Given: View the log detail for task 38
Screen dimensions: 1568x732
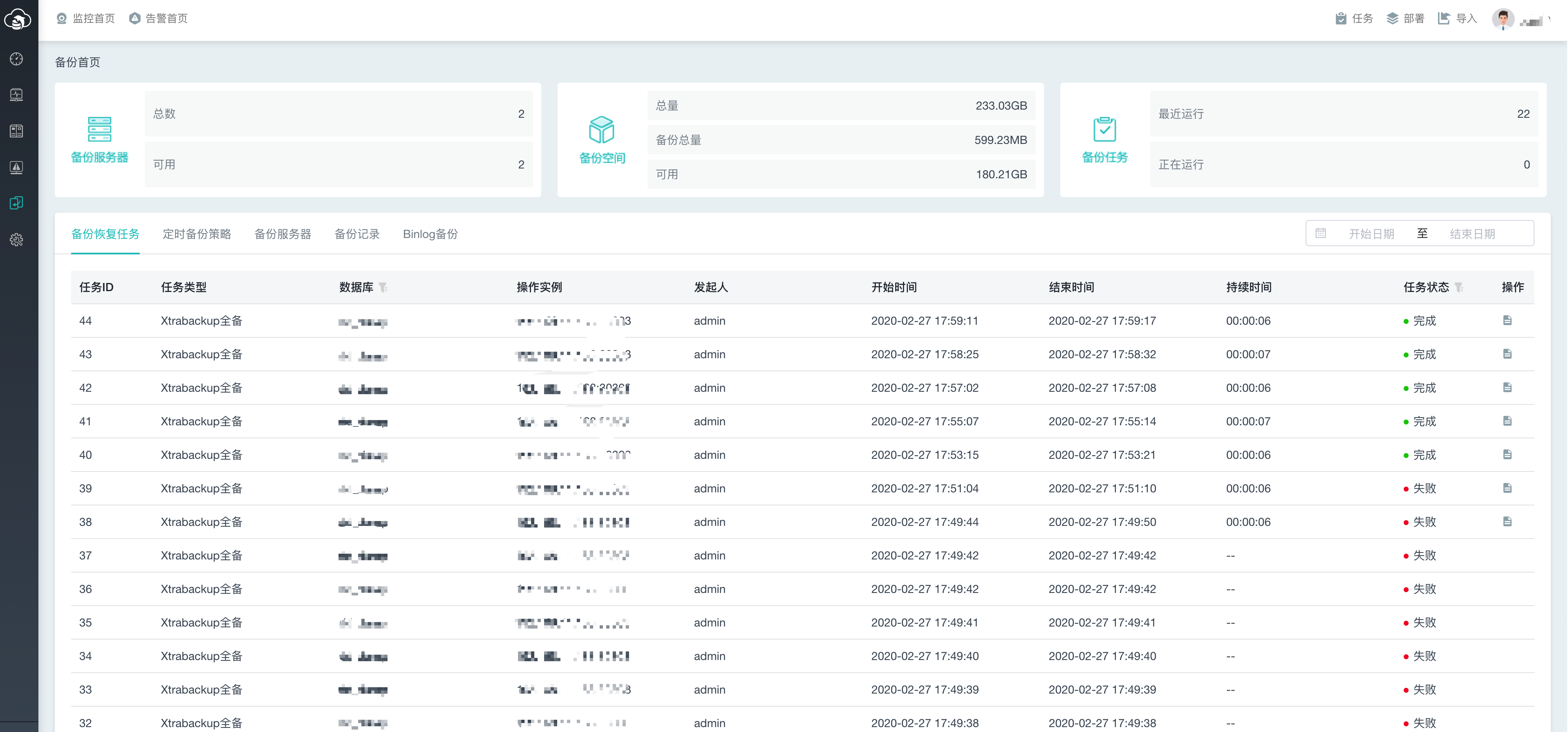Looking at the screenshot, I should [1508, 521].
